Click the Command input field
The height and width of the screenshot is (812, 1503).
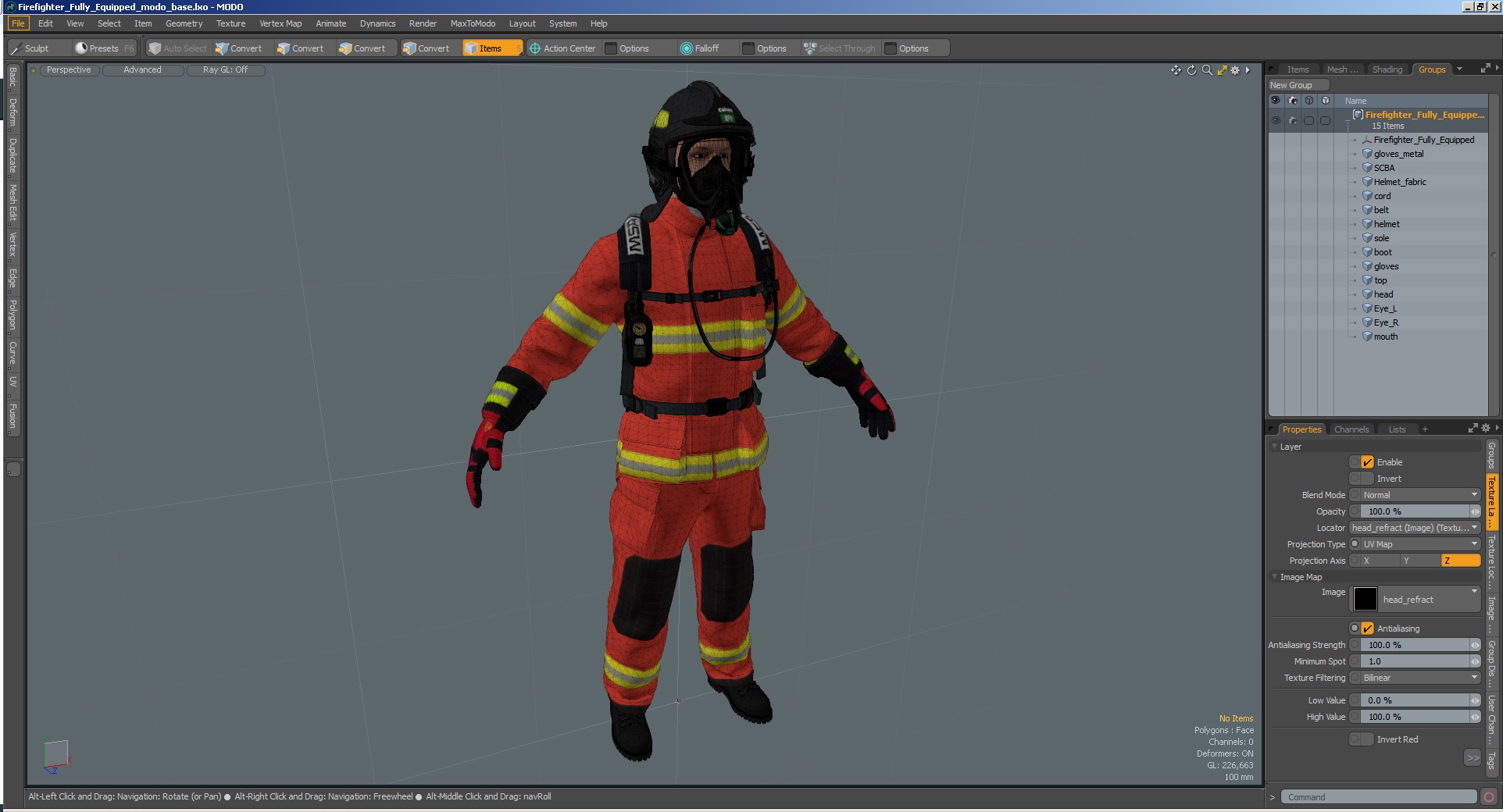[x=1379, y=797]
